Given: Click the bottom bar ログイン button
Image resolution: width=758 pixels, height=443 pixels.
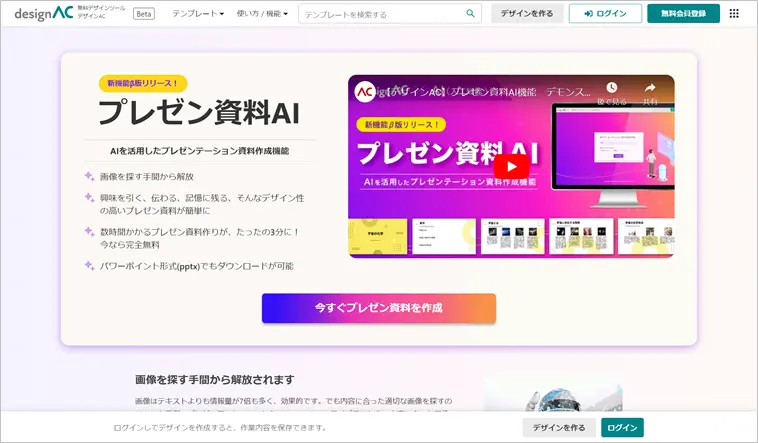Looking at the screenshot, I should tap(622, 427).
